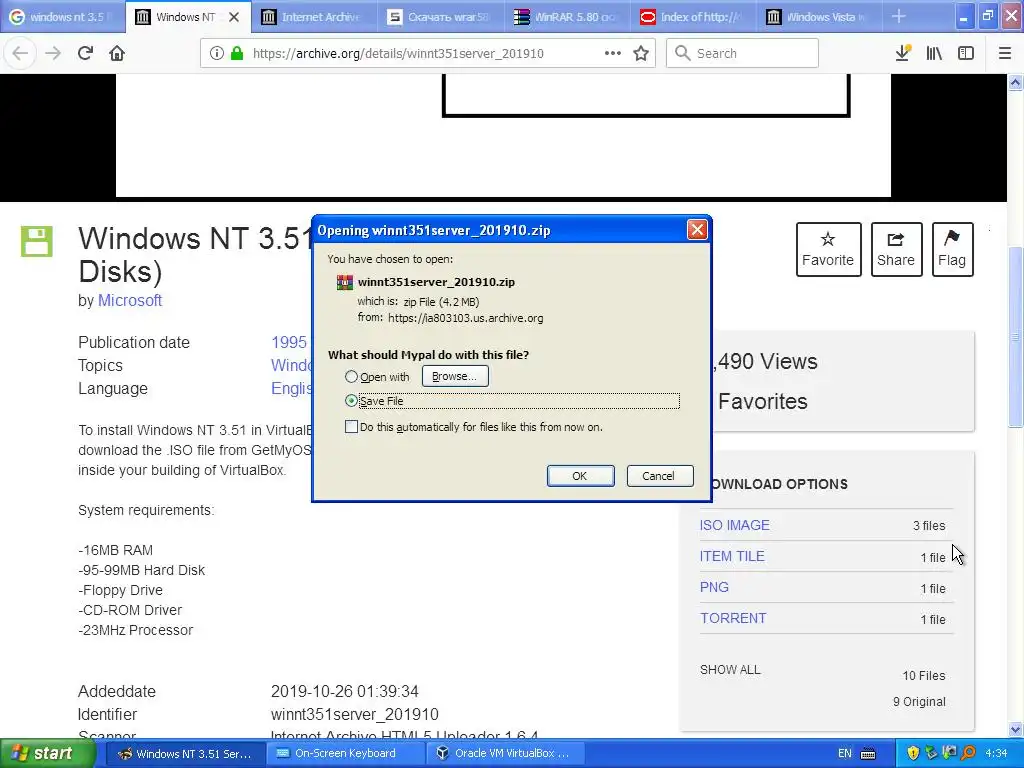Viewport: 1024px width, 768px height.
Task: Click SHOW ALL files link
Action: point(730,670)
